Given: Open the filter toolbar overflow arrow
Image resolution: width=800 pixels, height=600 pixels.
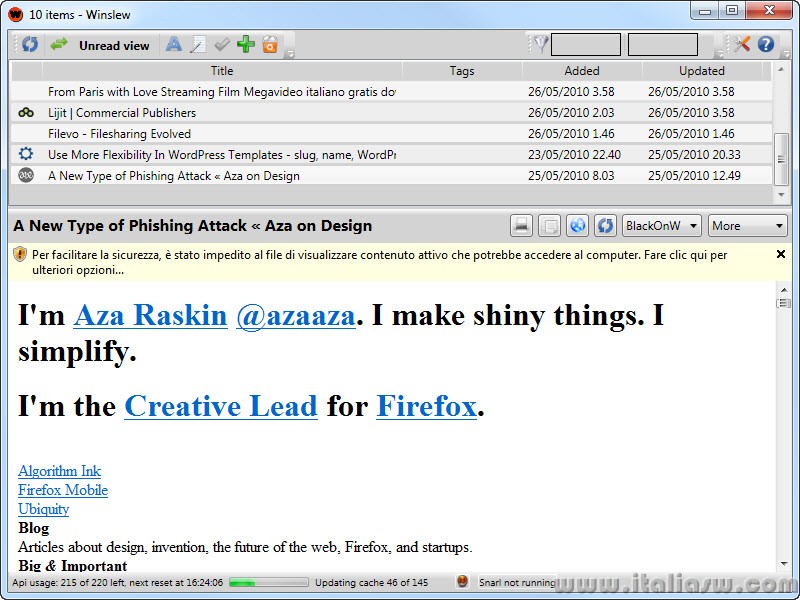Looking at the screenshot, I should (x=720, y=54).
